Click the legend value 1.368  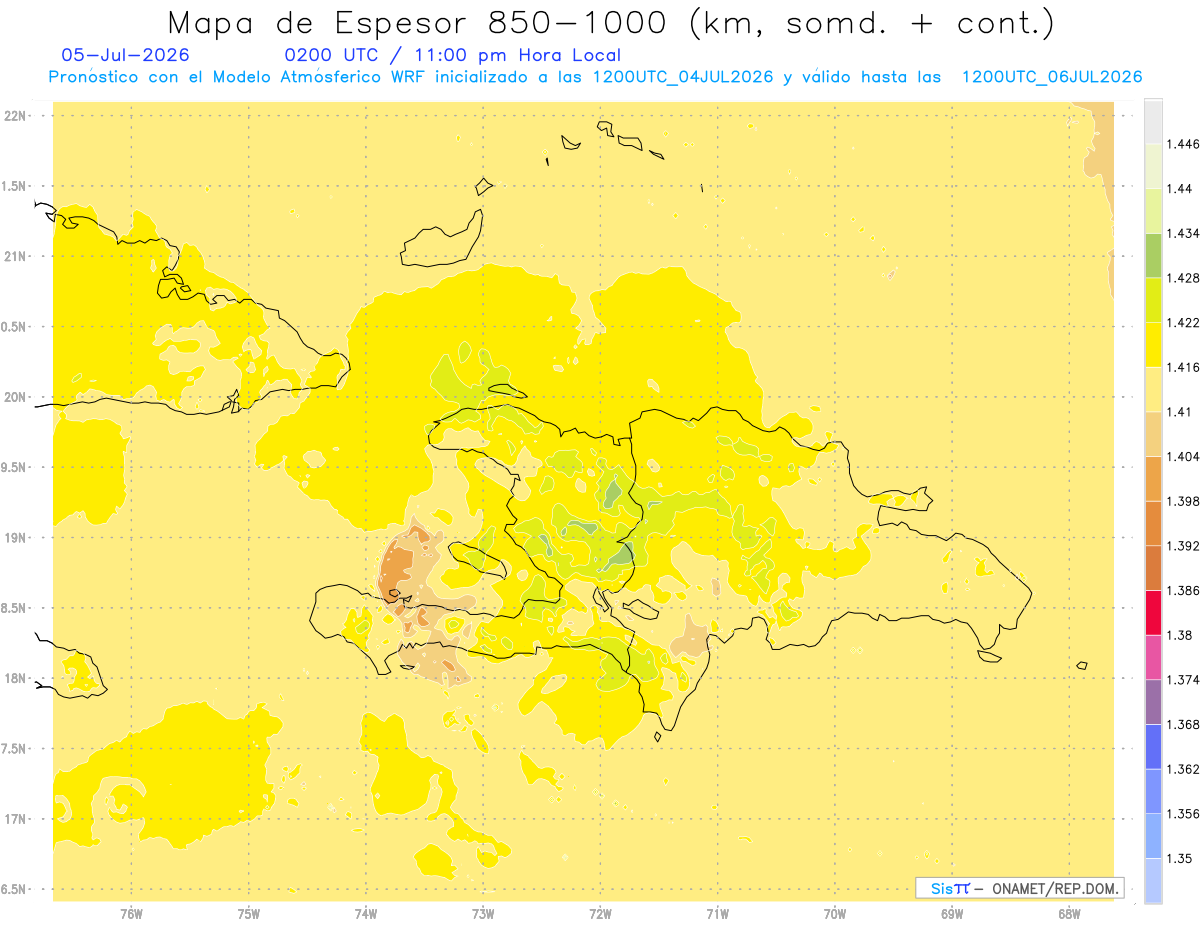[1183, 724]
